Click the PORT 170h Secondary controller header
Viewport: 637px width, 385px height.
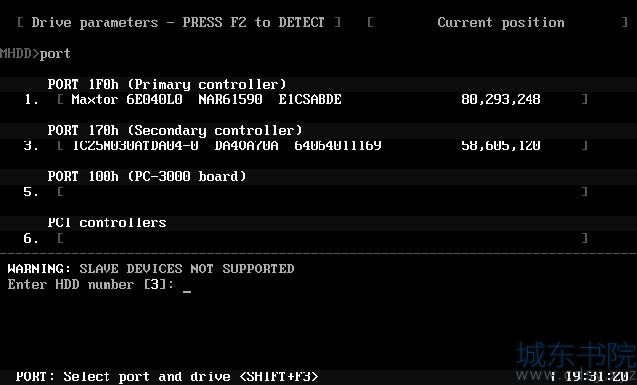click(175, 130)
